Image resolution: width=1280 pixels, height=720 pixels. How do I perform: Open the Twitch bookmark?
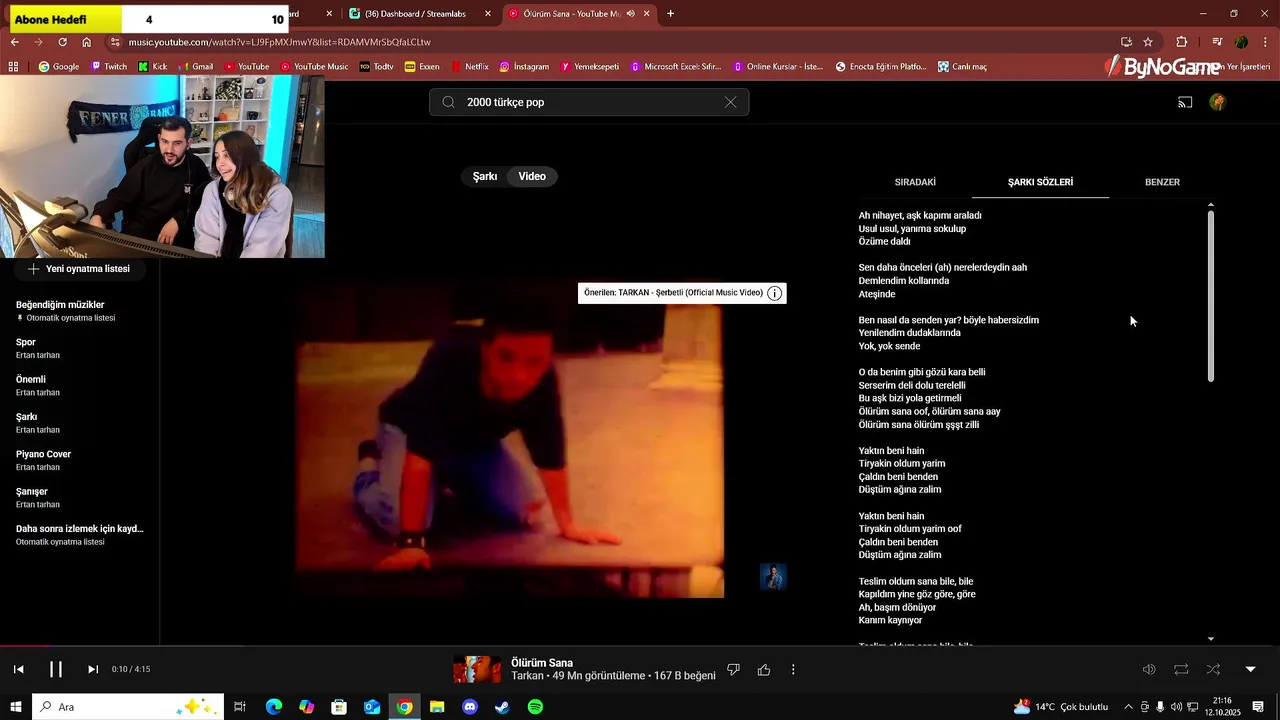[109, 67]
